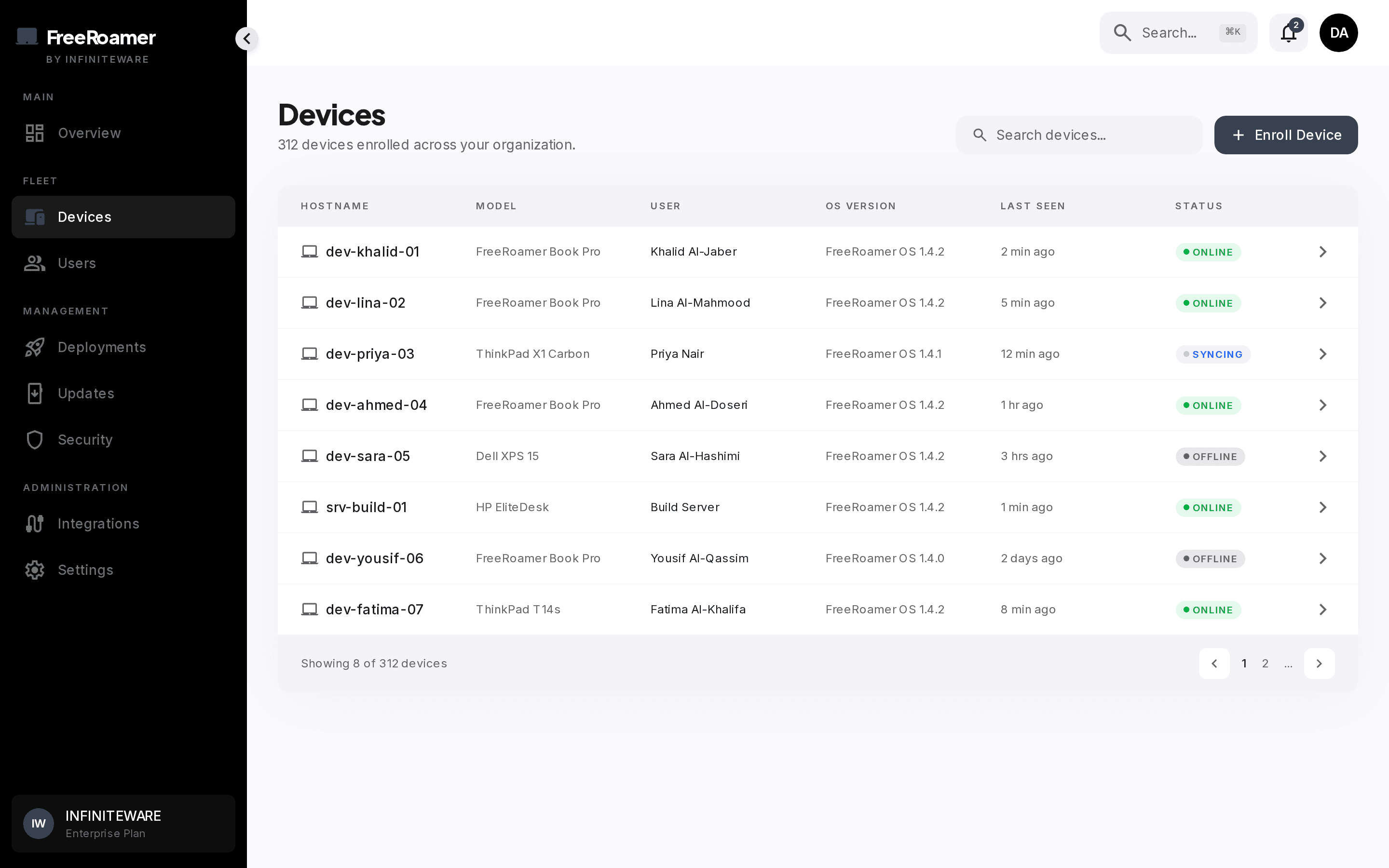Click the Security shield icon

[x=34, y=440]
